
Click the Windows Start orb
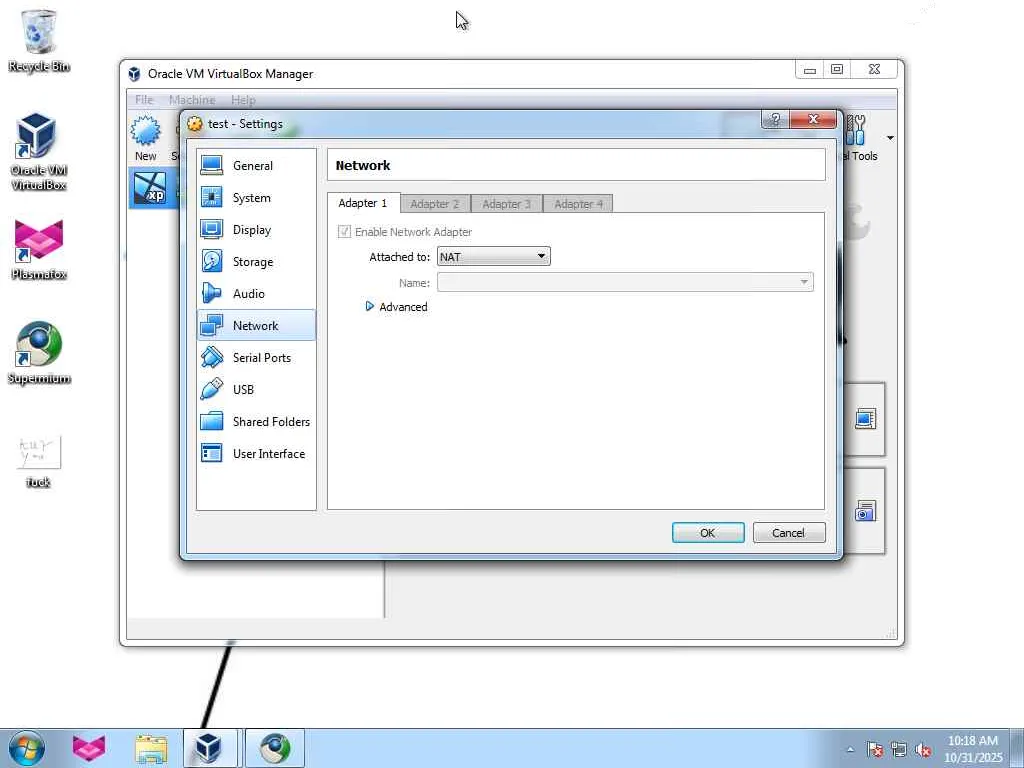27,748
